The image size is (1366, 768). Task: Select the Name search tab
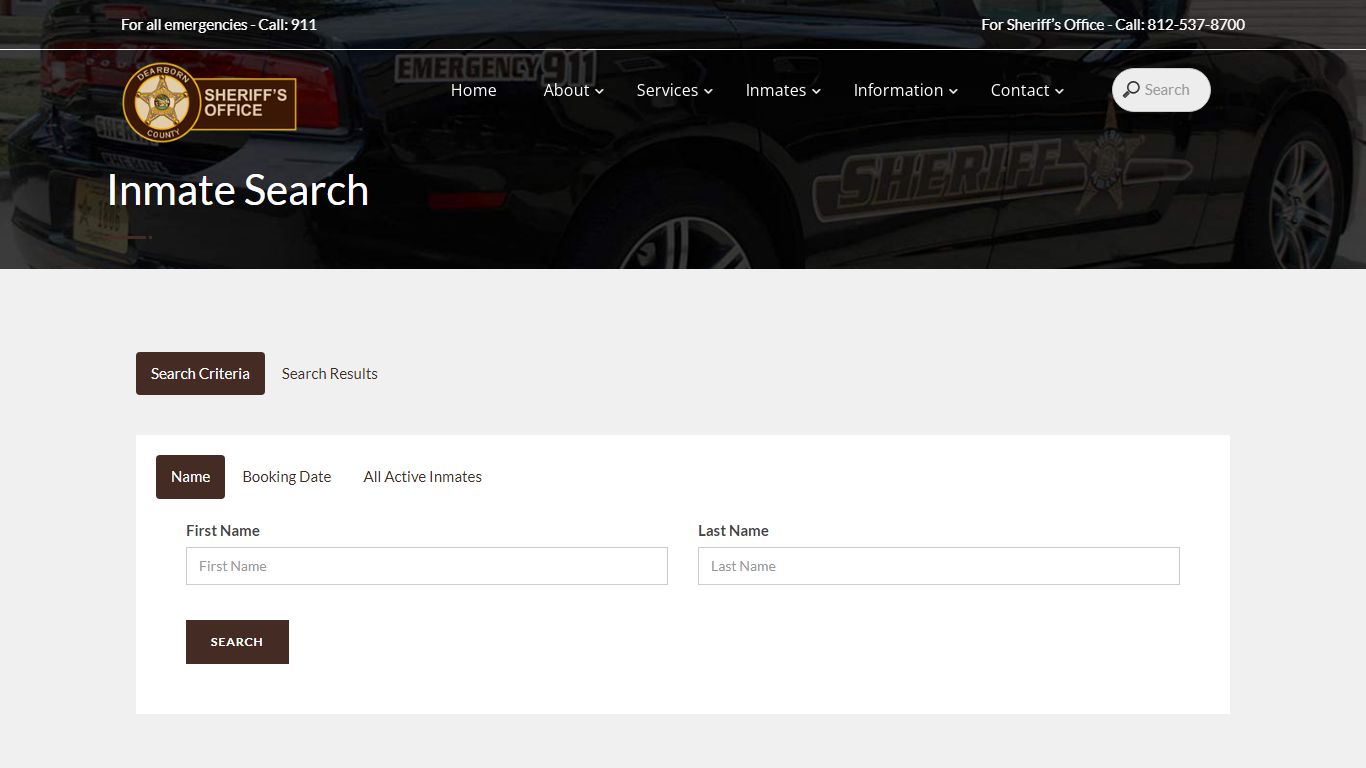tap(190, 477)
